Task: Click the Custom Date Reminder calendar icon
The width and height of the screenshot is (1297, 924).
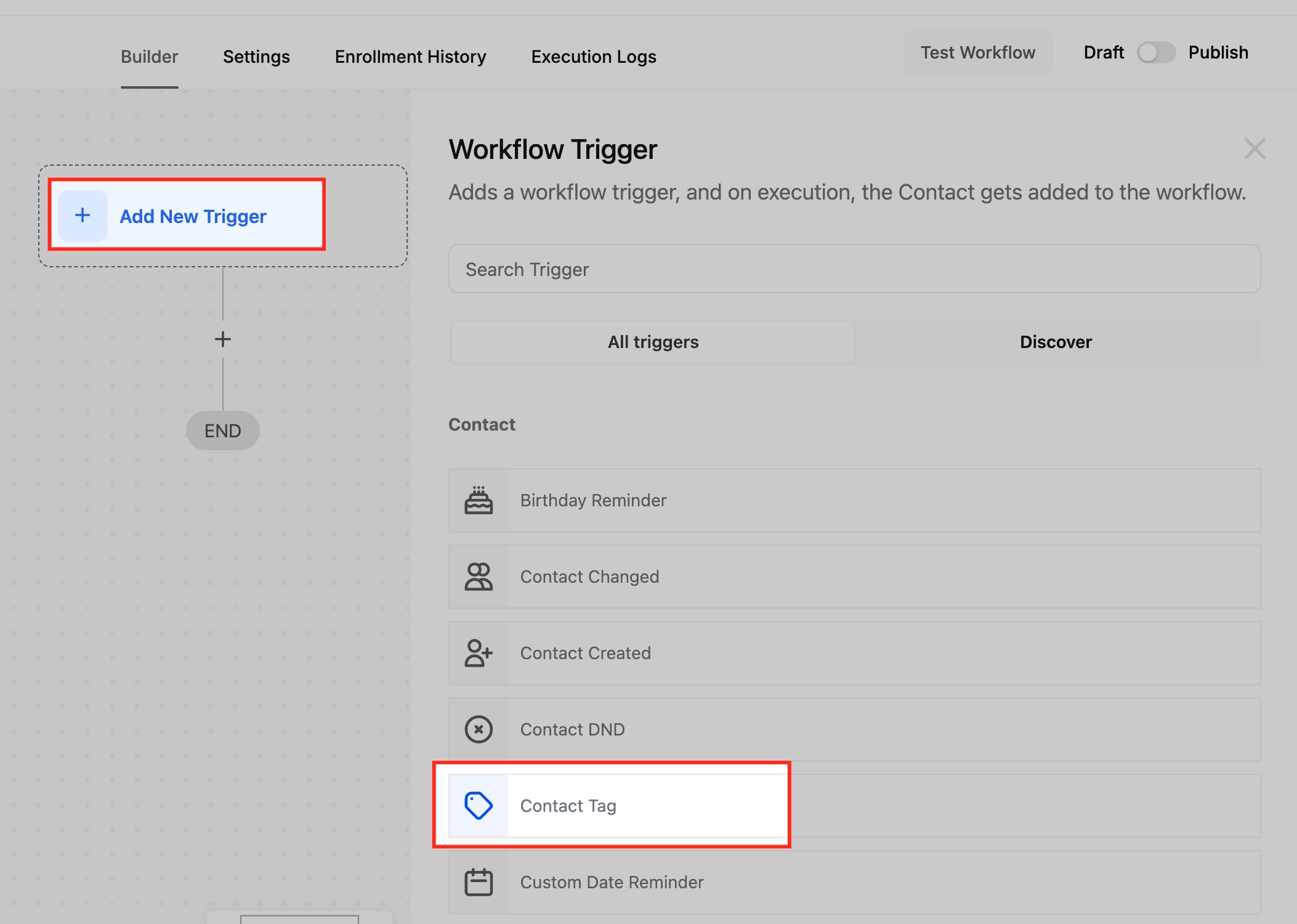Action: [x=479, y=882]
